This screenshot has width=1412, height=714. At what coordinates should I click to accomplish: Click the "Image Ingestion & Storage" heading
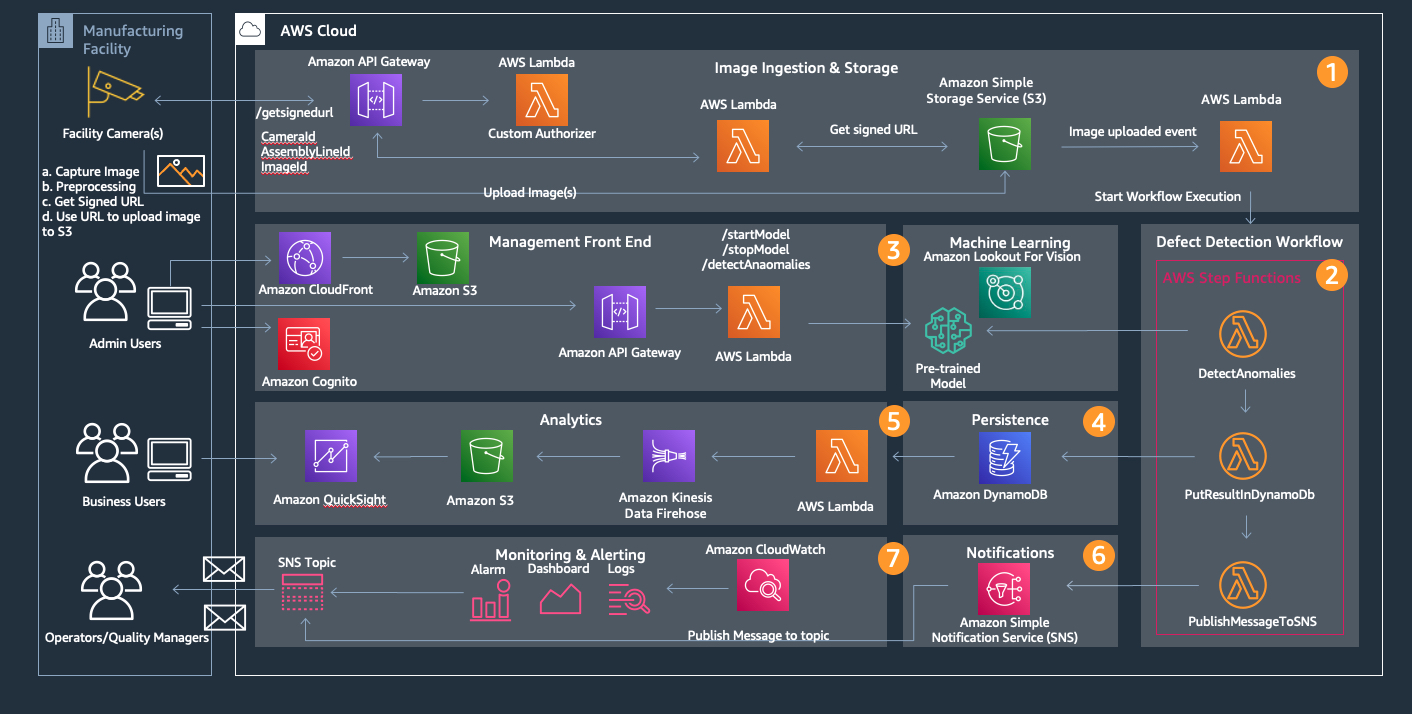coord(806,68)
